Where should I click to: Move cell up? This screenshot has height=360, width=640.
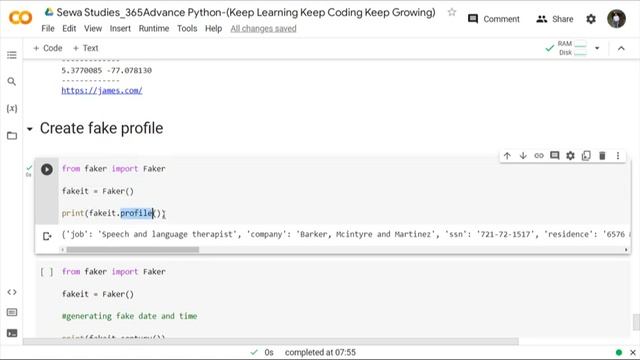[507, 156]
